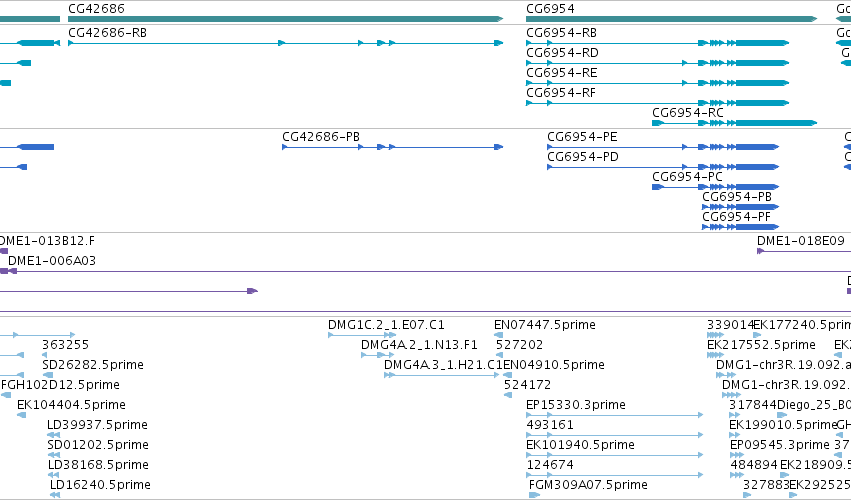
Task: Select EST 339014
Action: pyautogui.click(x=730, y=325)
